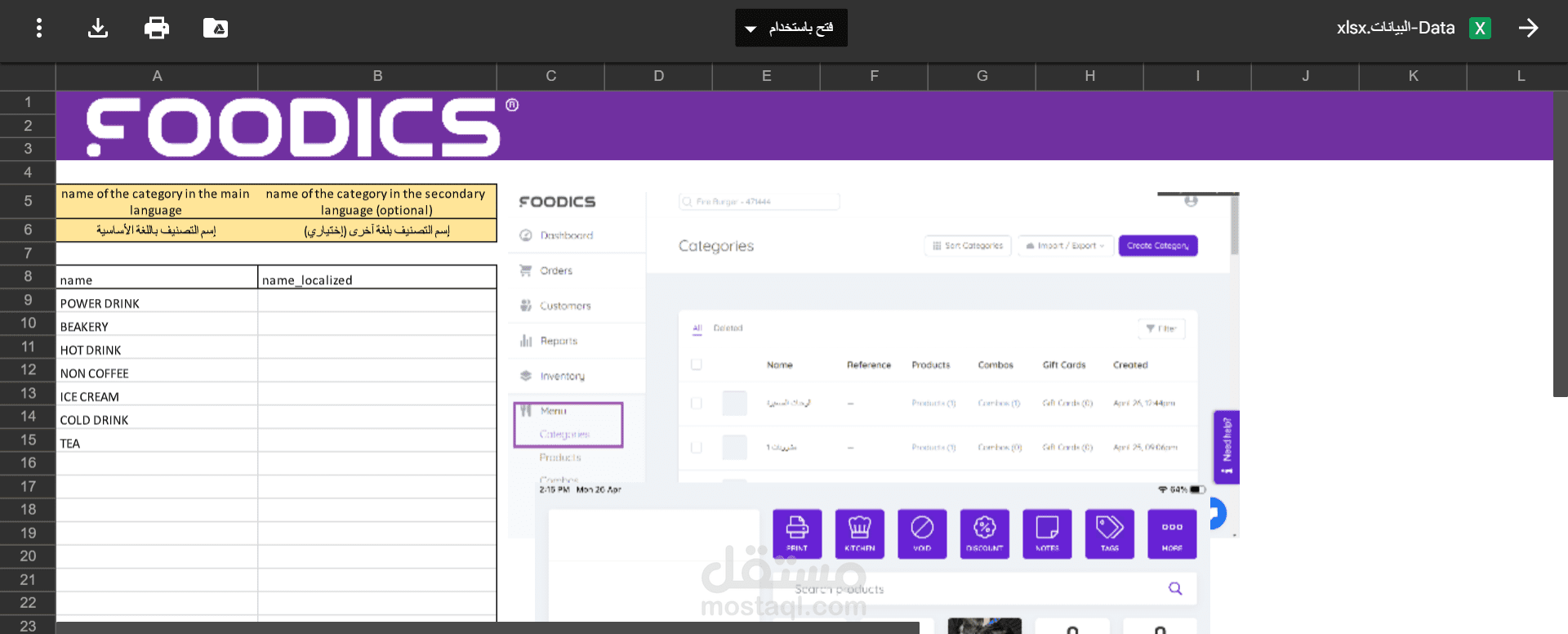Tick the checkbox in the April 25, 09:06pm row
The width and height of the screenshot is (1568, 634).
tap(697, 448)
